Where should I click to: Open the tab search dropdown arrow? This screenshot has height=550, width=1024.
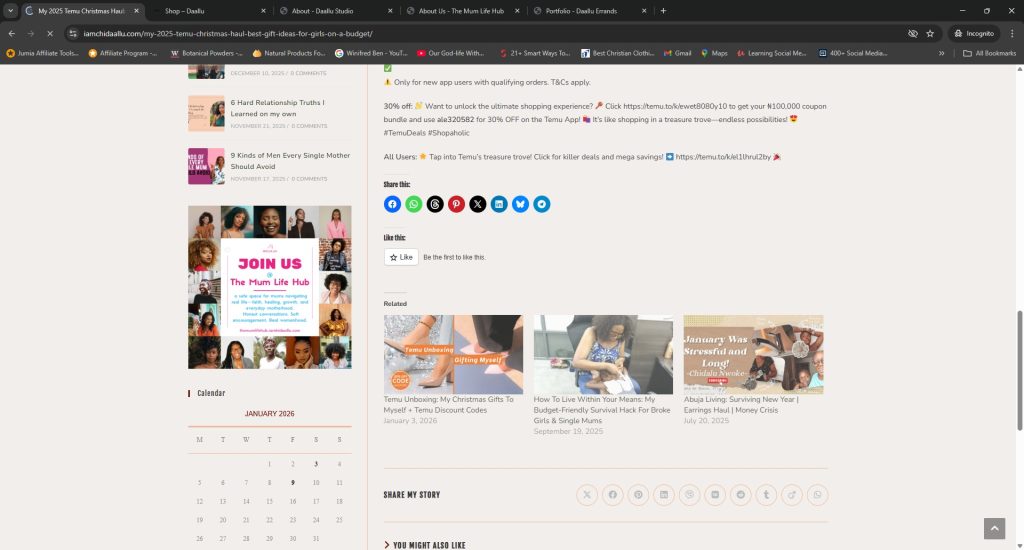[10, 10]
